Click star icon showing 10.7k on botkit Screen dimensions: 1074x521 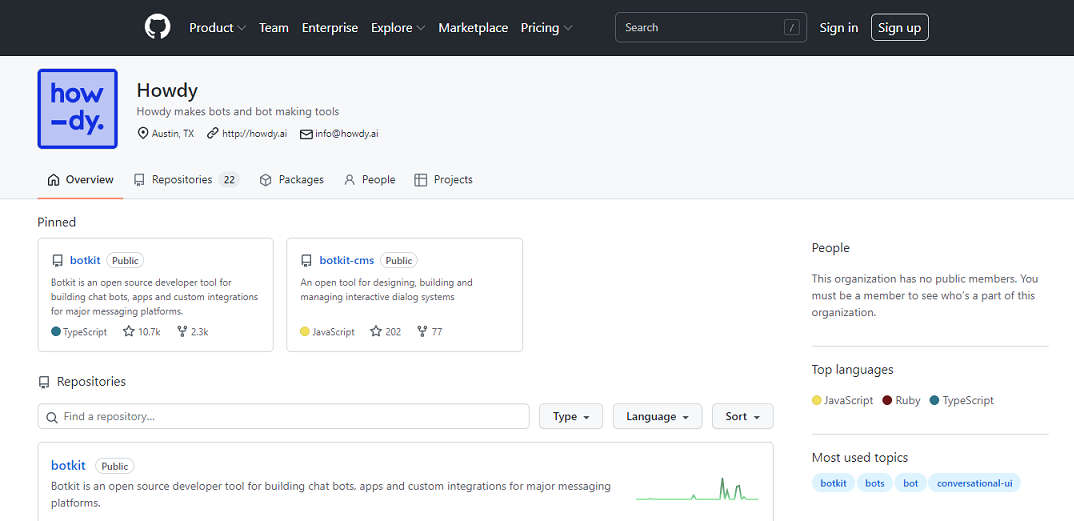point(129,331)
